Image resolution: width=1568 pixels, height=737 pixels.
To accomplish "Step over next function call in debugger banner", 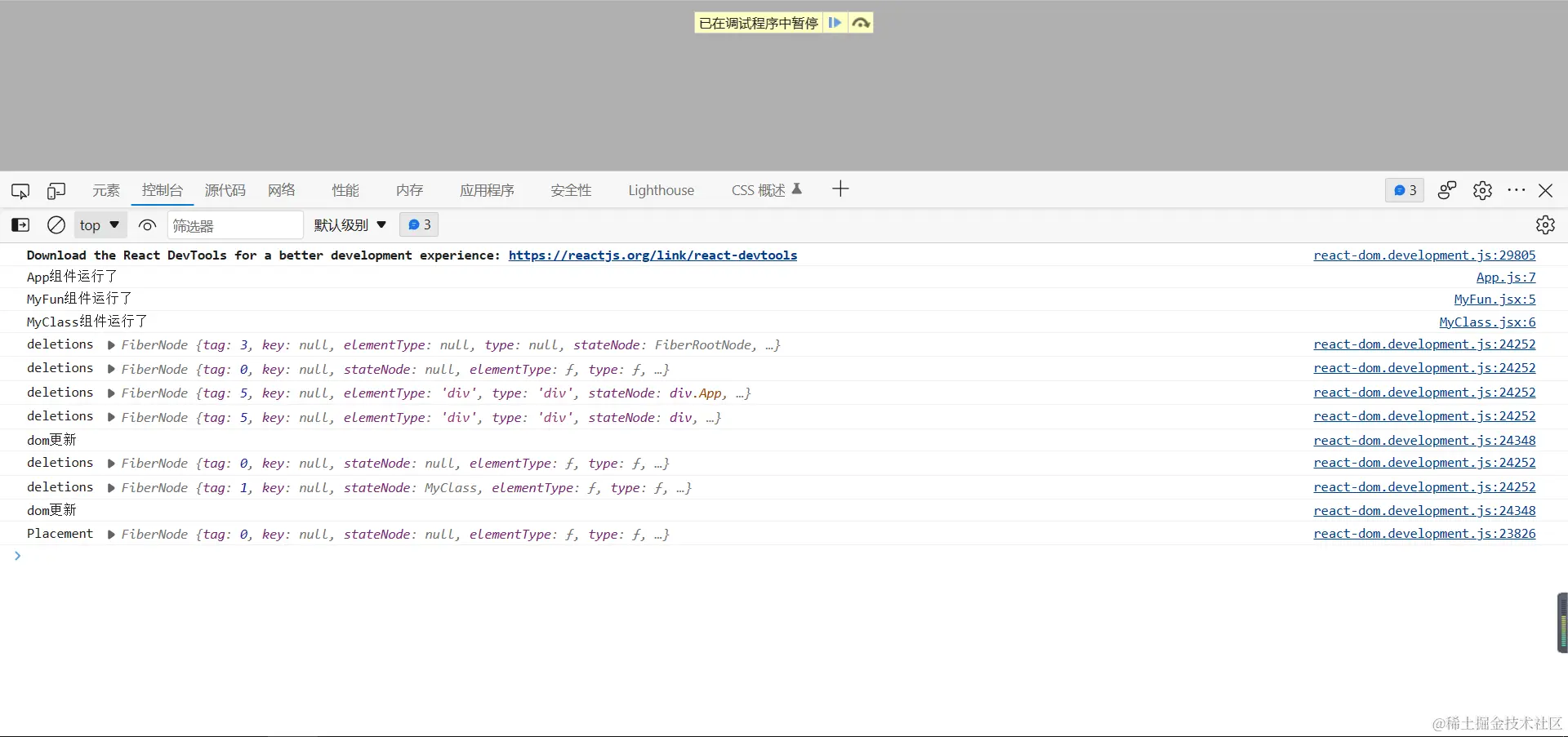I will tap(860, 23).
